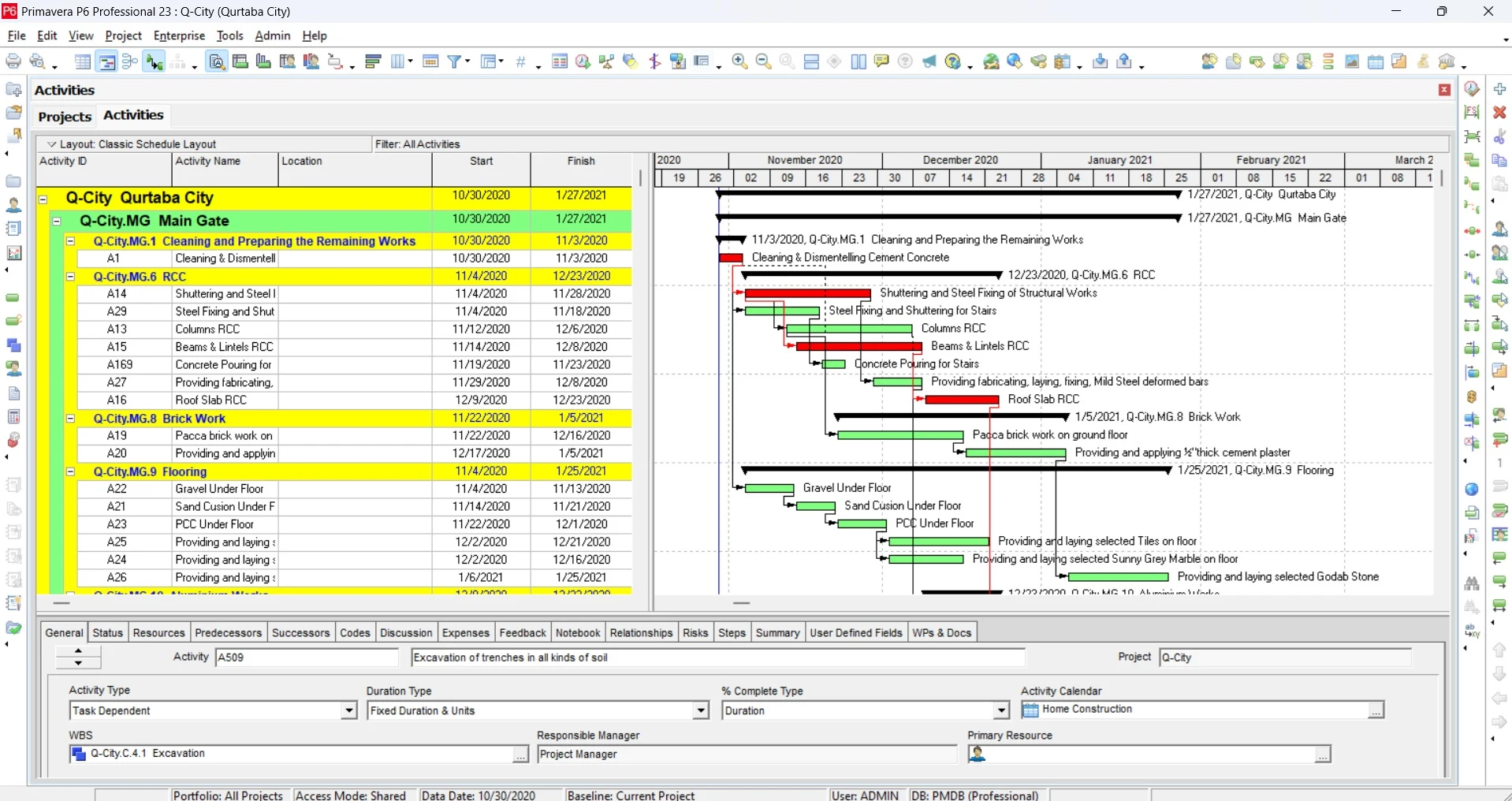The width and height of the screenshot is (1512, 801).
Task: Toggle Activity Usage Spreadsheet view
Action: pos(240,61)
